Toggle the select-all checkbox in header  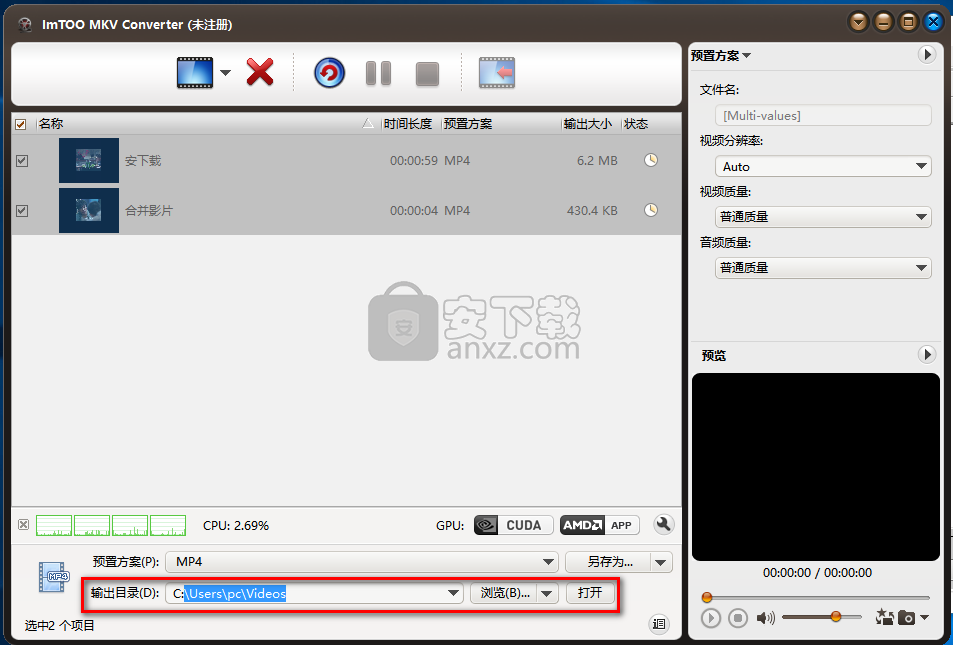coord(21,124)
